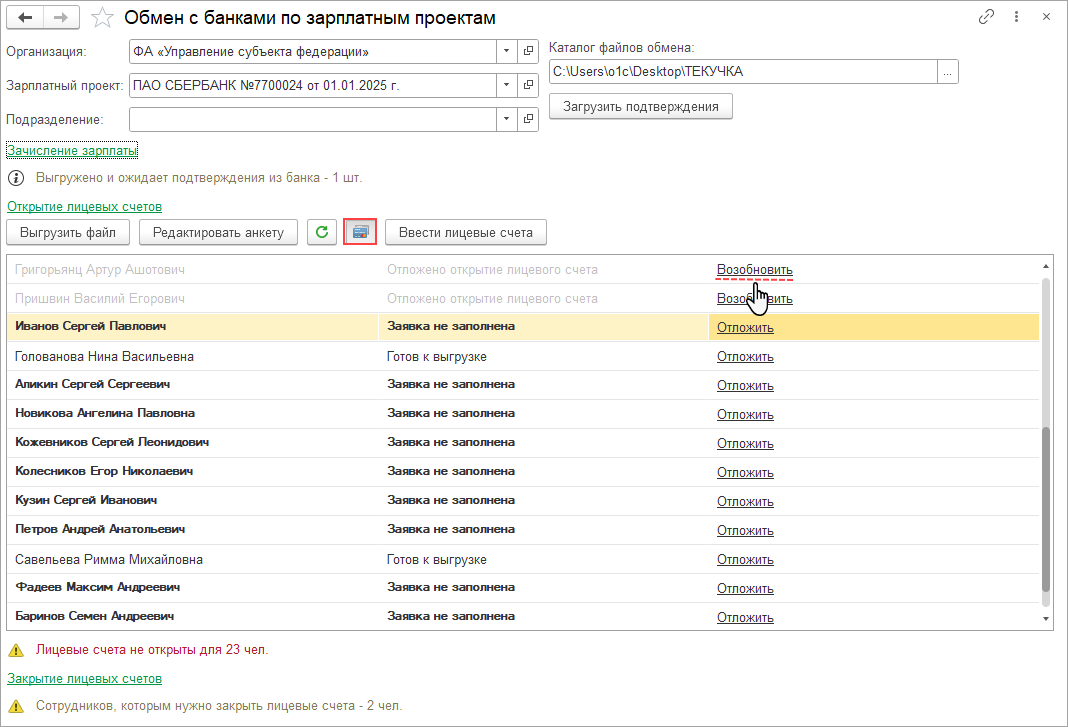
Task: Click the red-outlined card icon button
Action: click(x=360, y=233)
